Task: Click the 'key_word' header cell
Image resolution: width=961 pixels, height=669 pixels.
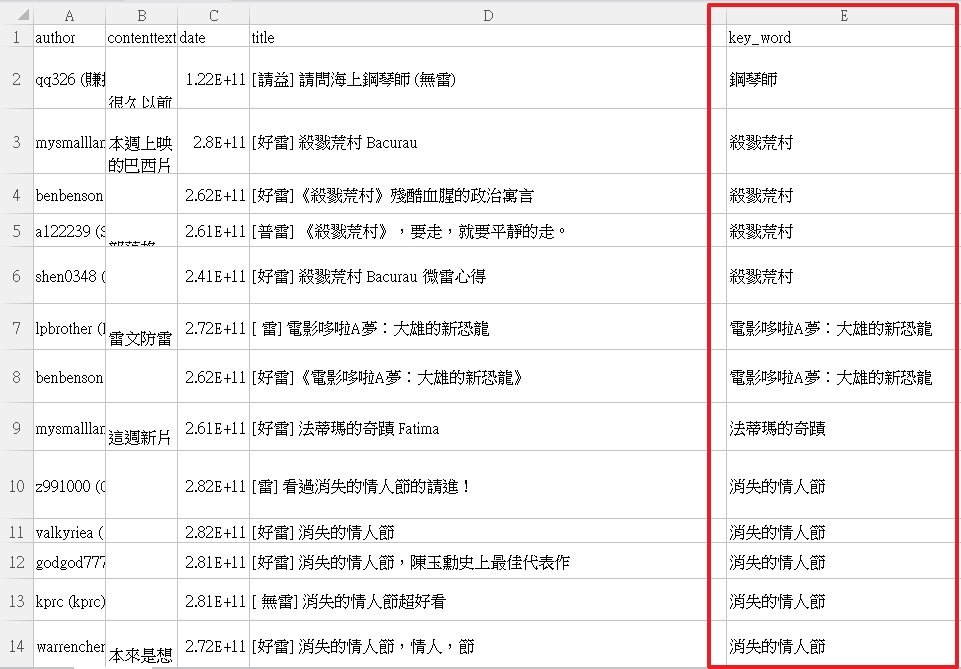Action: coord(843,37)
